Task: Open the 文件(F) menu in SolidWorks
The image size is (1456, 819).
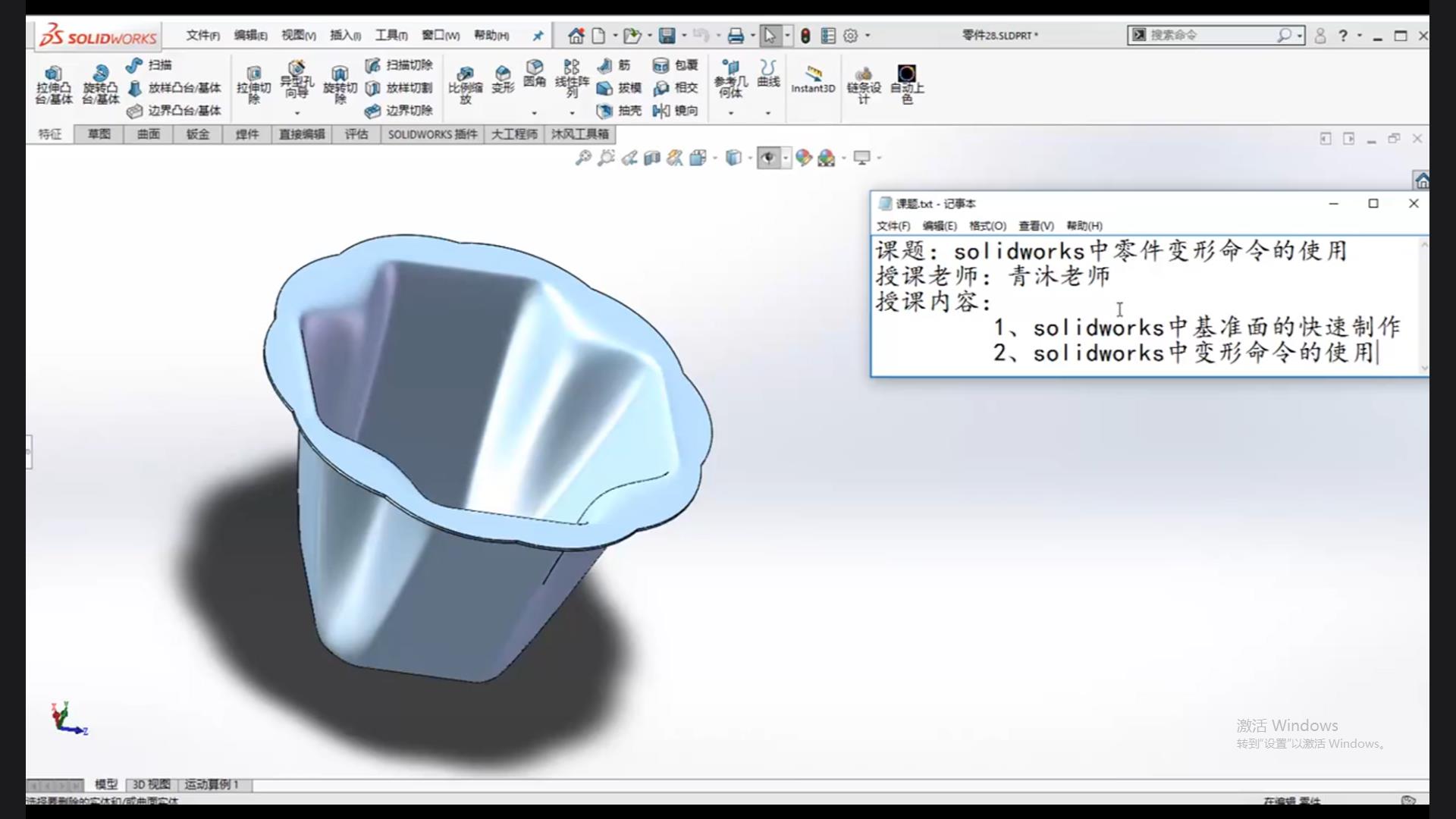Action: coord(203,36)
